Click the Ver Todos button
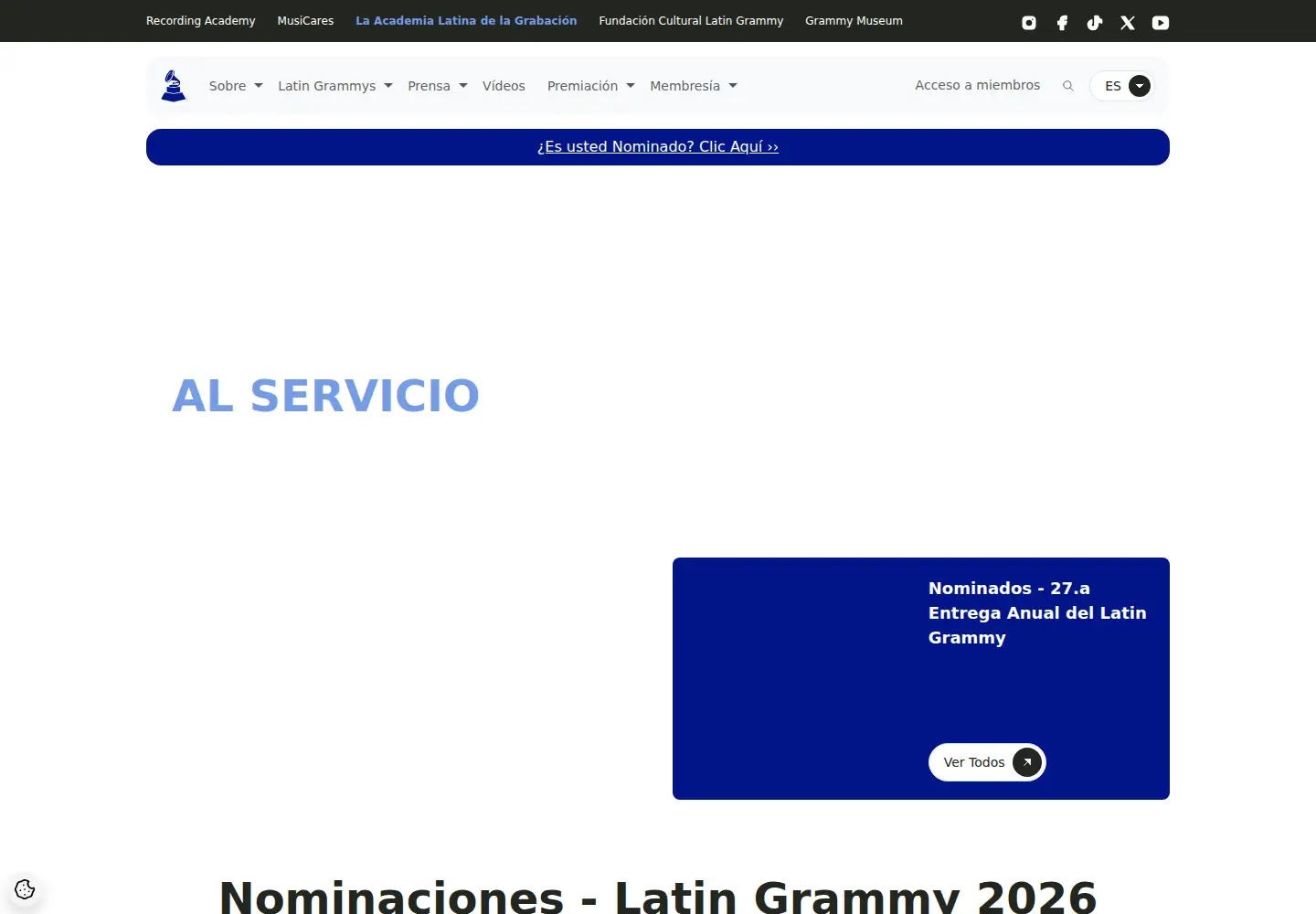The height and width of the screenshot is (914, 1316). click(x=987, y=762)
